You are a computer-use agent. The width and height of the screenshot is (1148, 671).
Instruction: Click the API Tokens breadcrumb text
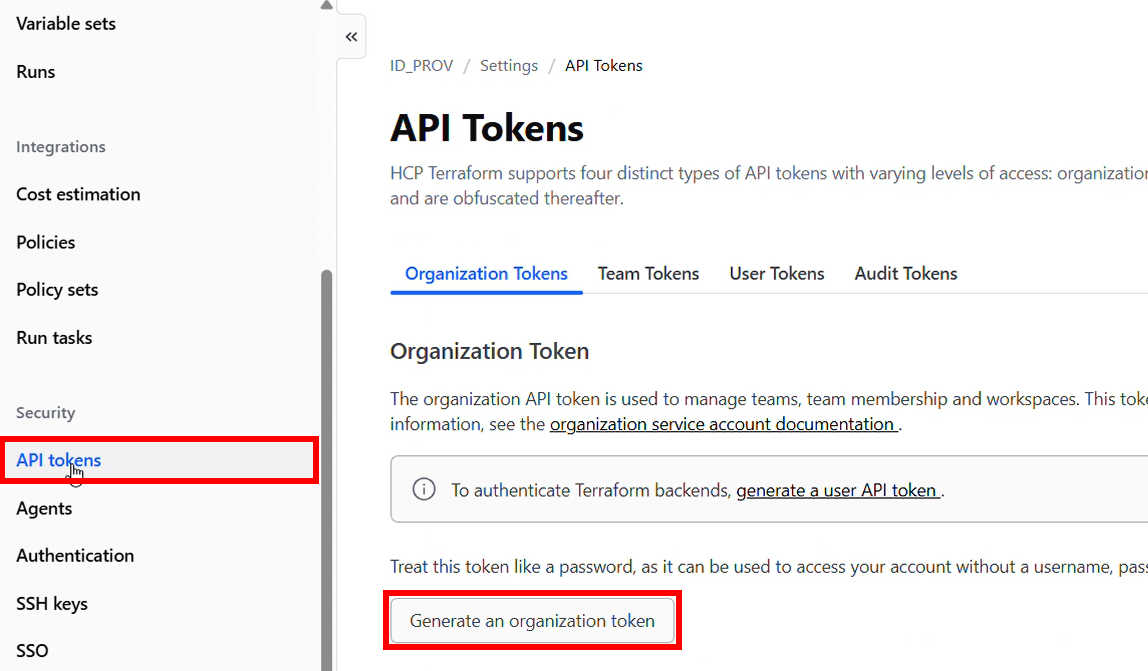click(604, 65)
